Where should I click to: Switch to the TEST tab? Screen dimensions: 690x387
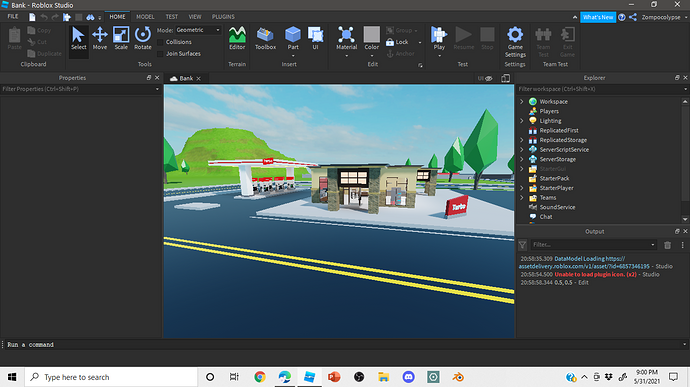[x=172, y=17]
